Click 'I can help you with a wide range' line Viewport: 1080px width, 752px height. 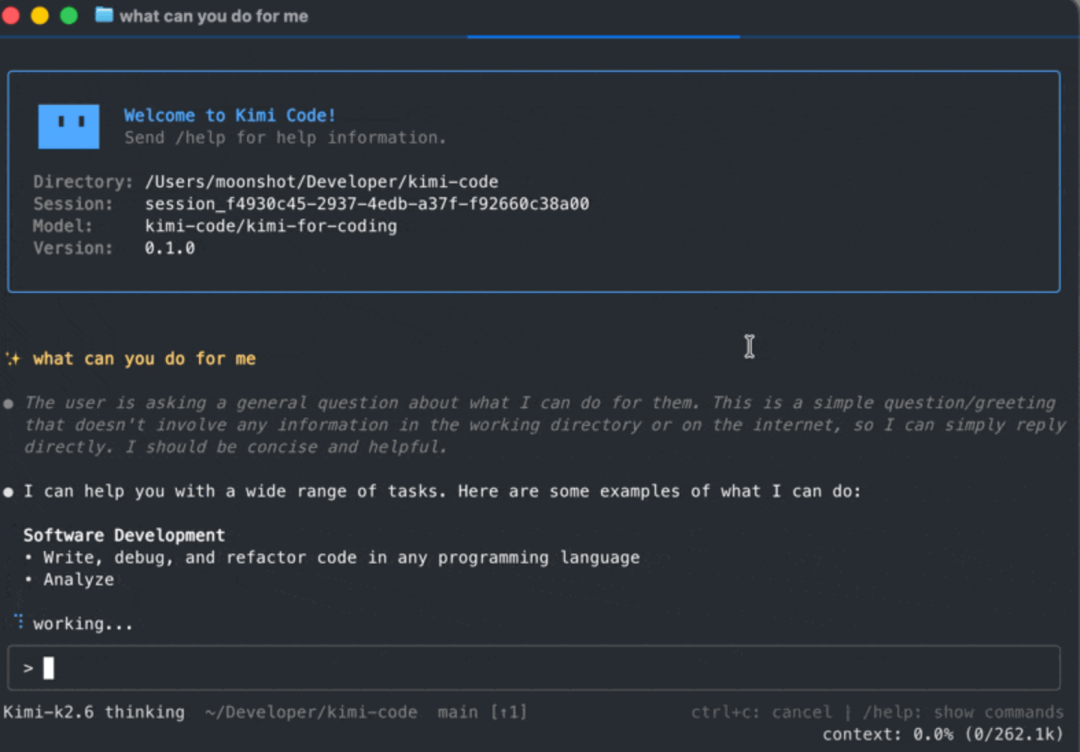[442, 491]
